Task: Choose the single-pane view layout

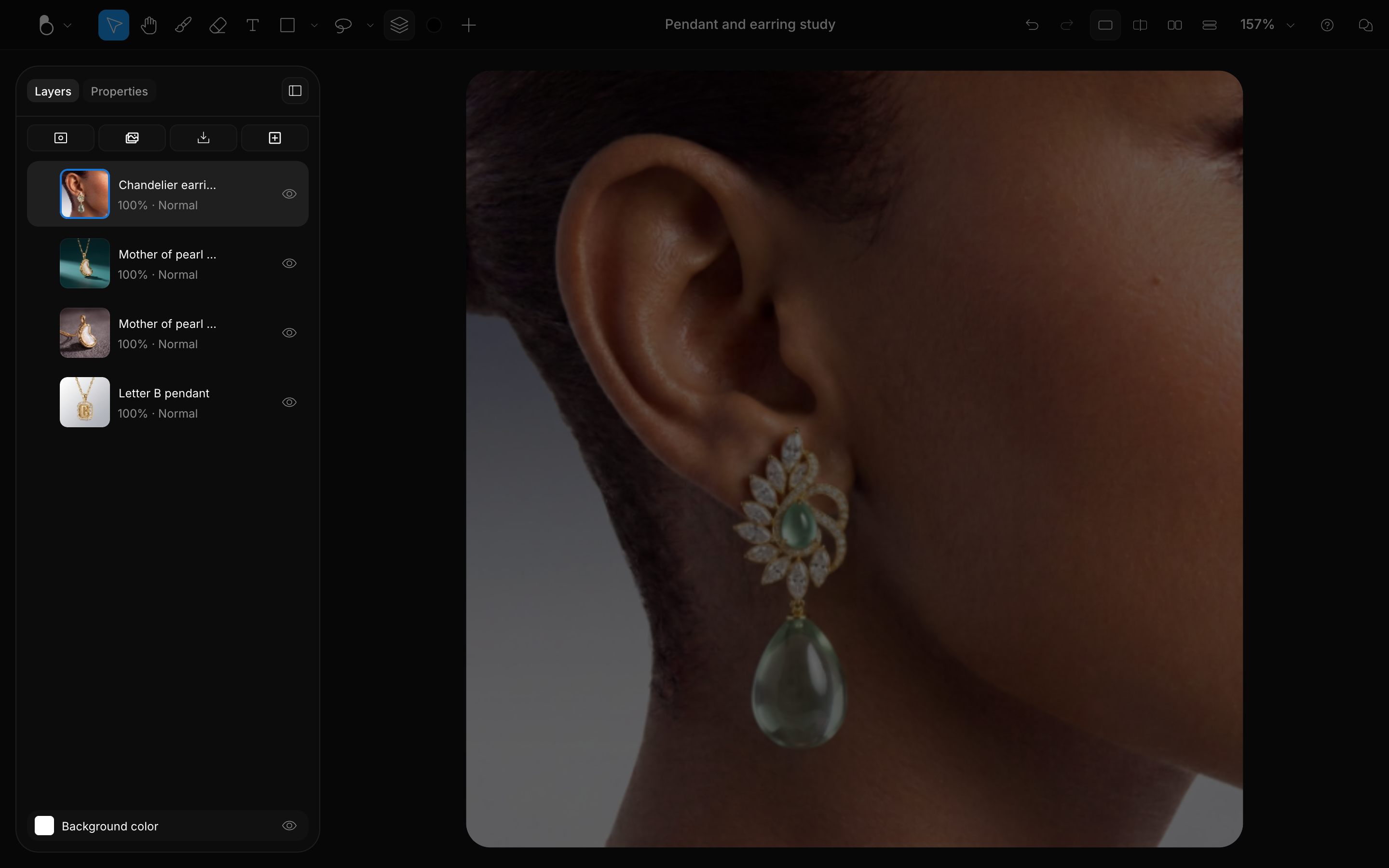Action: 1105,25
